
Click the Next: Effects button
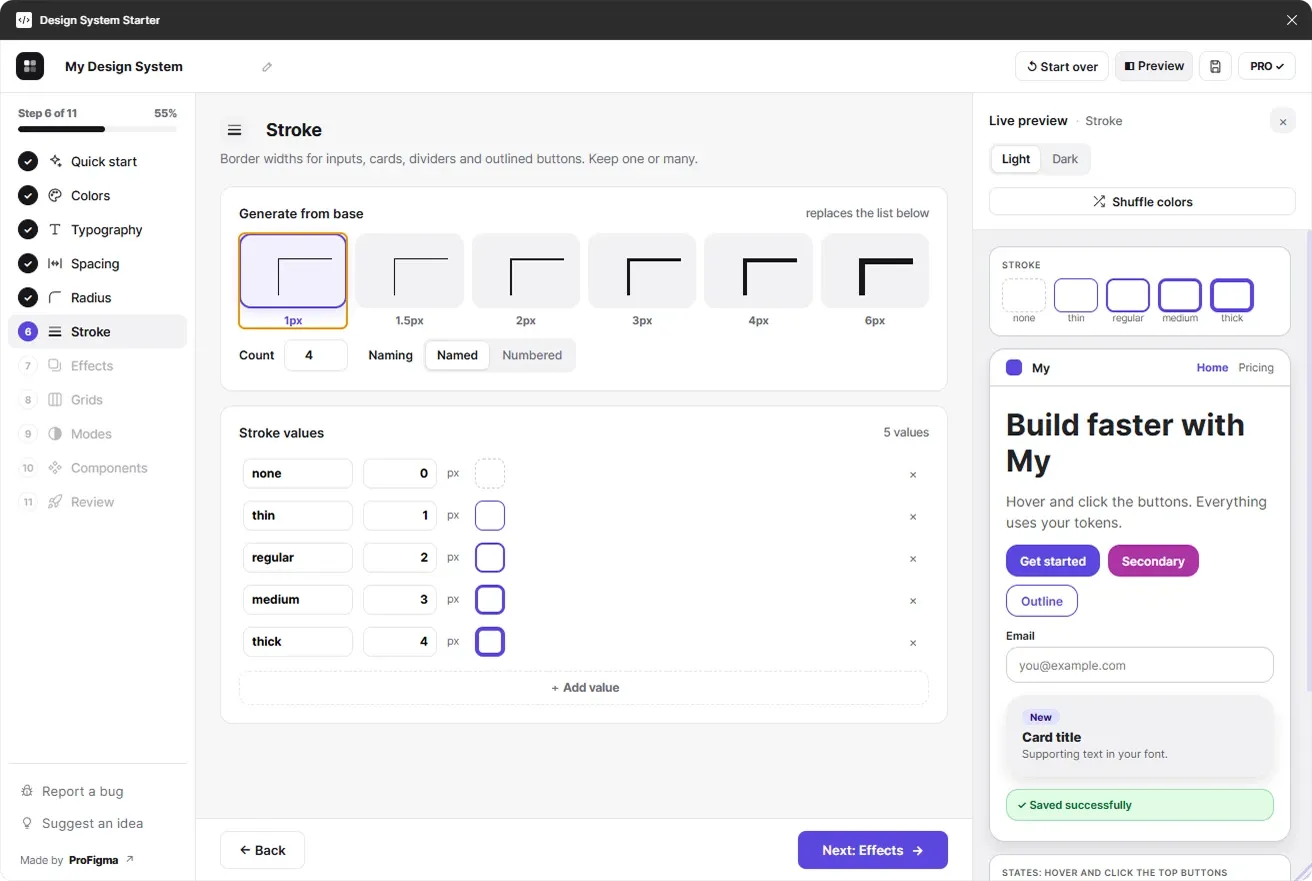click(x=873, y=850)
